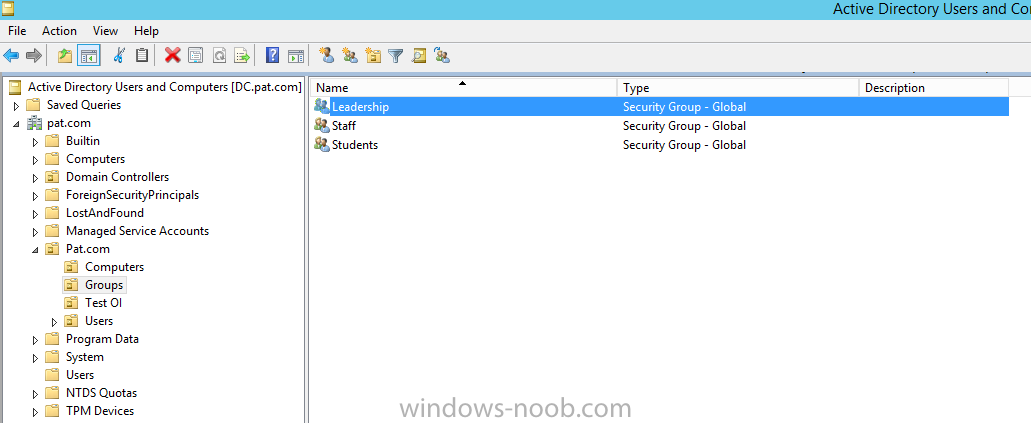Expand the Users OU under Pat.com
1031x423 pixels.
coord(54,321)
